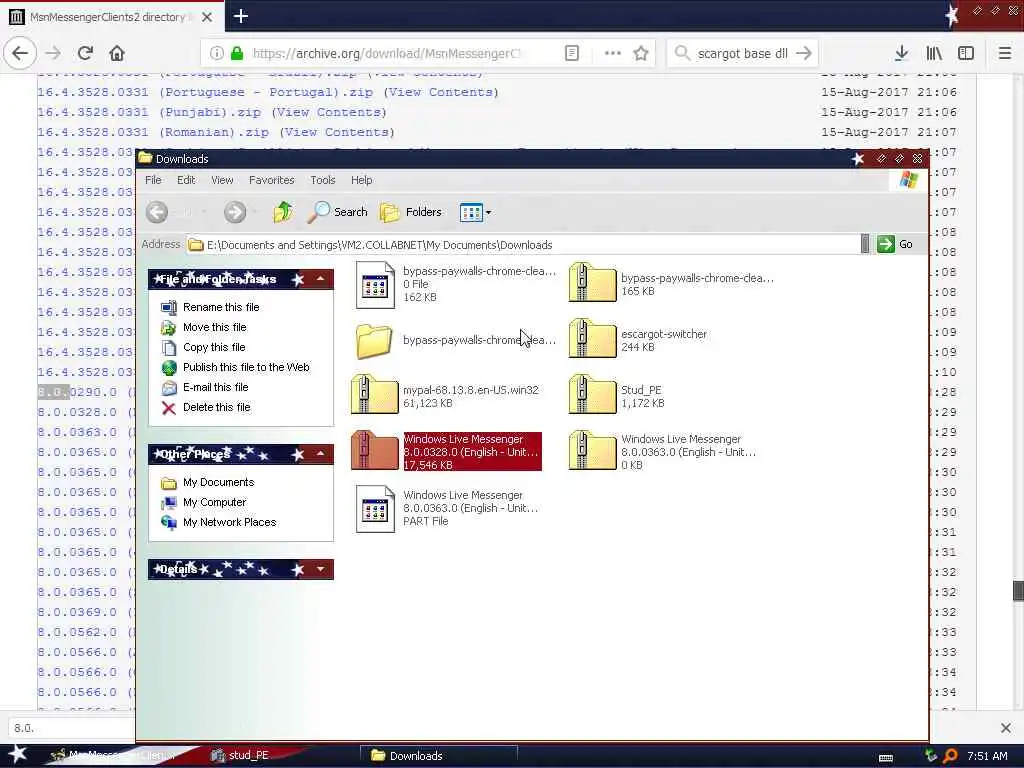Image resolution: width=1024 pixels, height=768 pixels.
Task: Open the Tools menu
Action: (323, 180)
